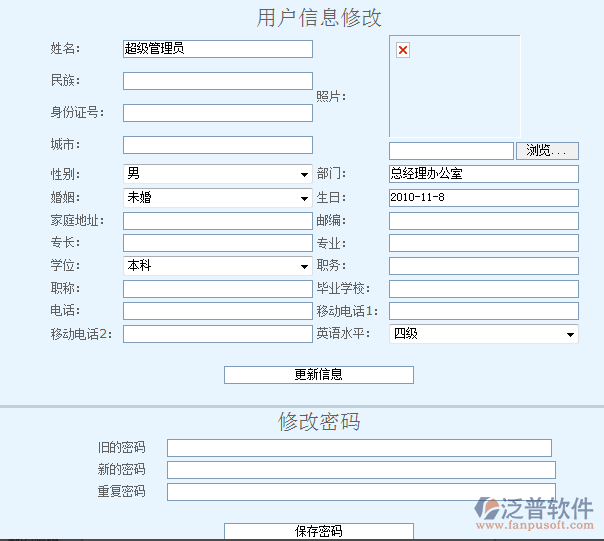
Task: Click the 浏览 browse button
Action: 547,150
